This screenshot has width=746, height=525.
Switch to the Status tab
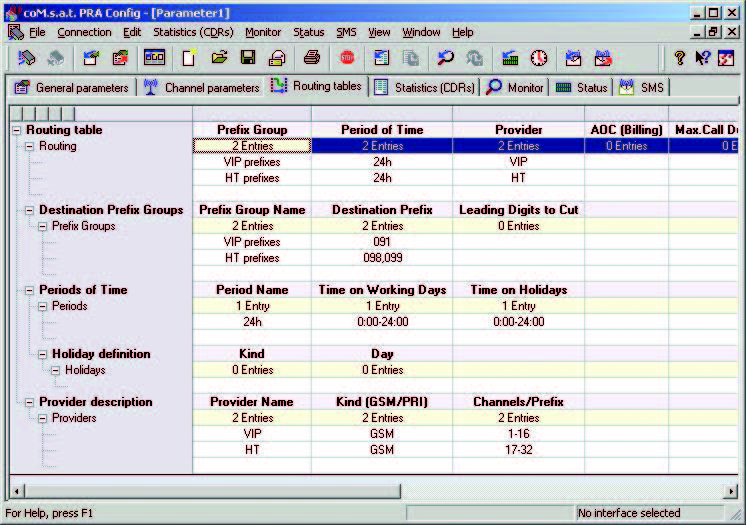(582, 88)
